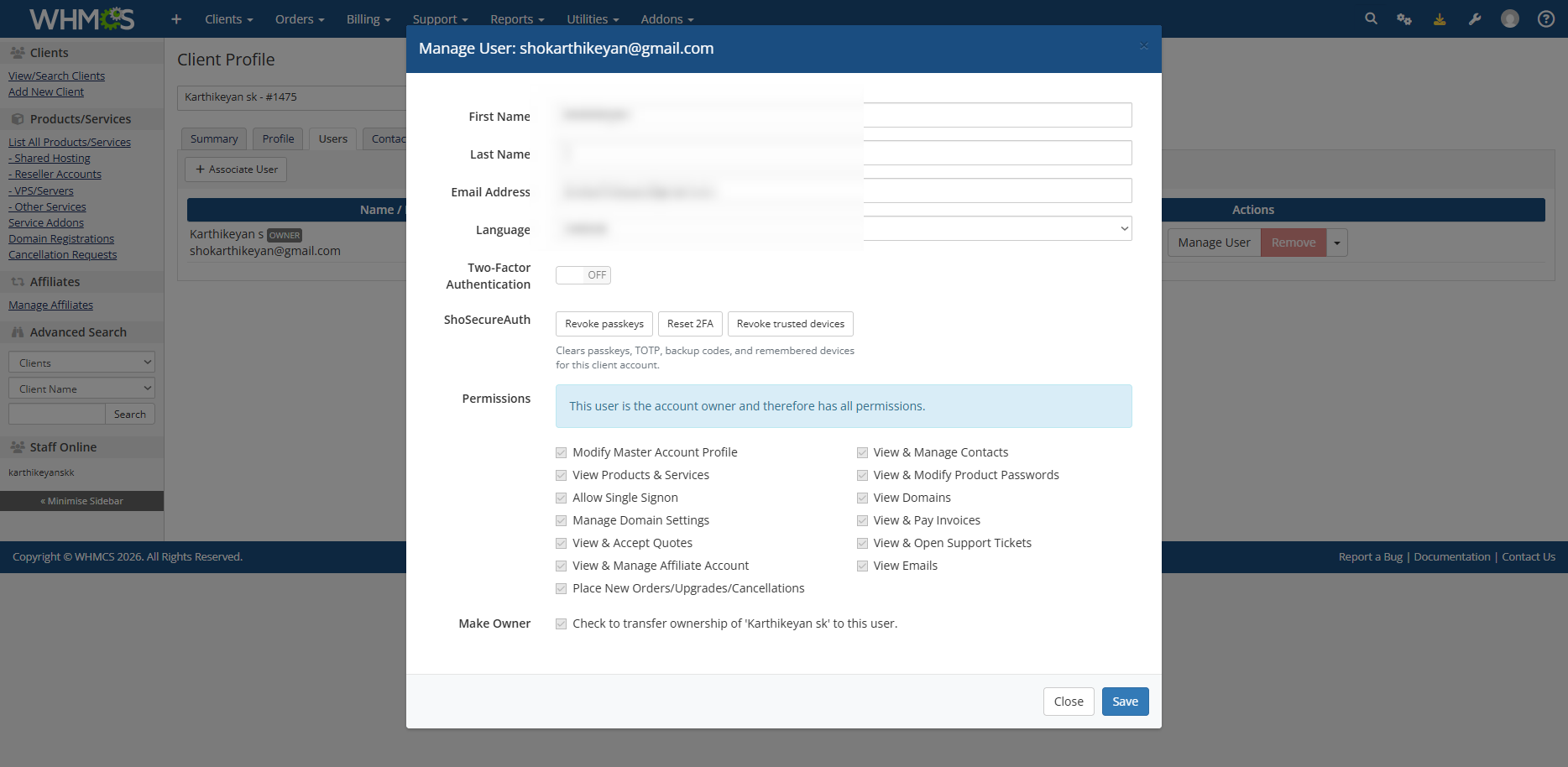Toggle Two-Factor Authentication switch

(x=583, y=275)
